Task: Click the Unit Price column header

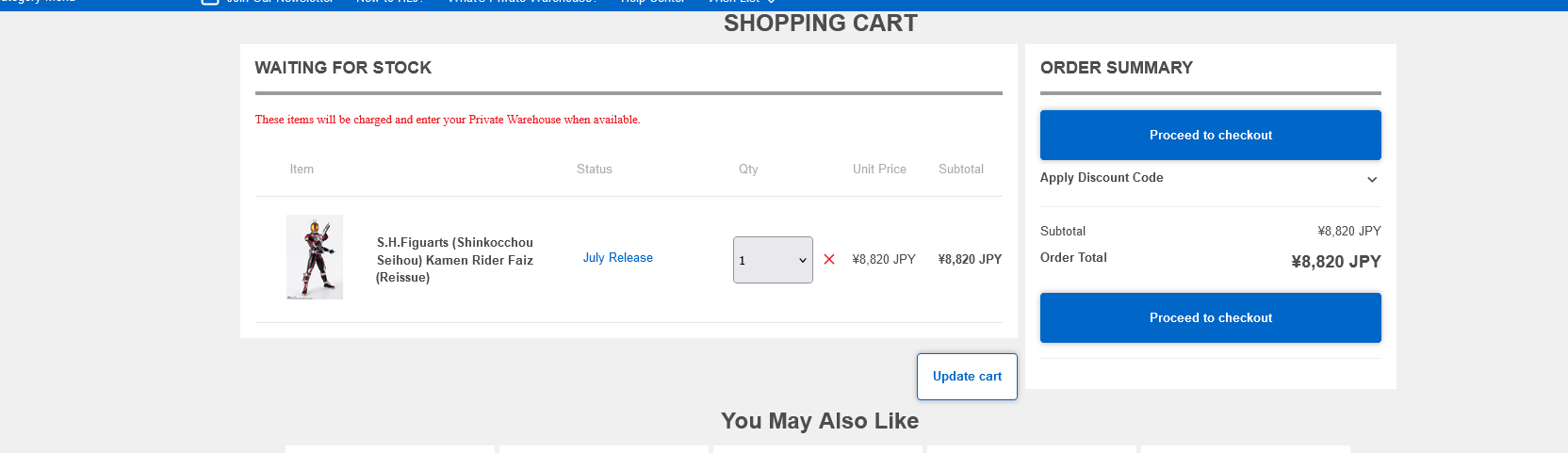Action: coord(879,170)
